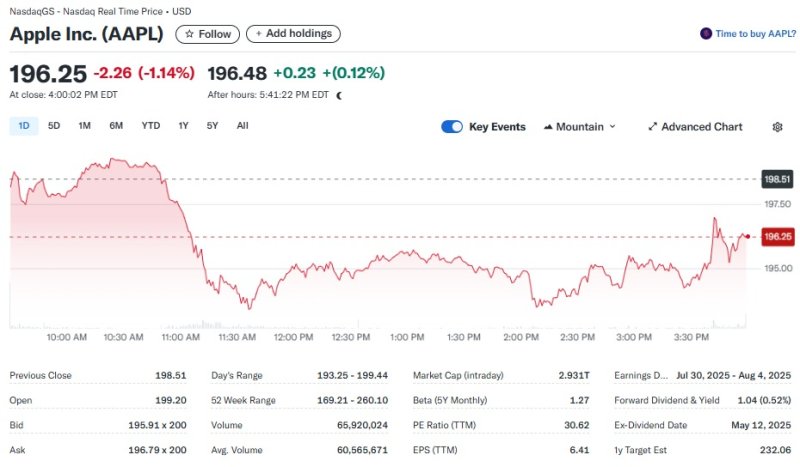This screenshot has height=467, width=800.
Task: Click the 11:00 AM label on the chart axis
Action: click(x=181, y=337)
